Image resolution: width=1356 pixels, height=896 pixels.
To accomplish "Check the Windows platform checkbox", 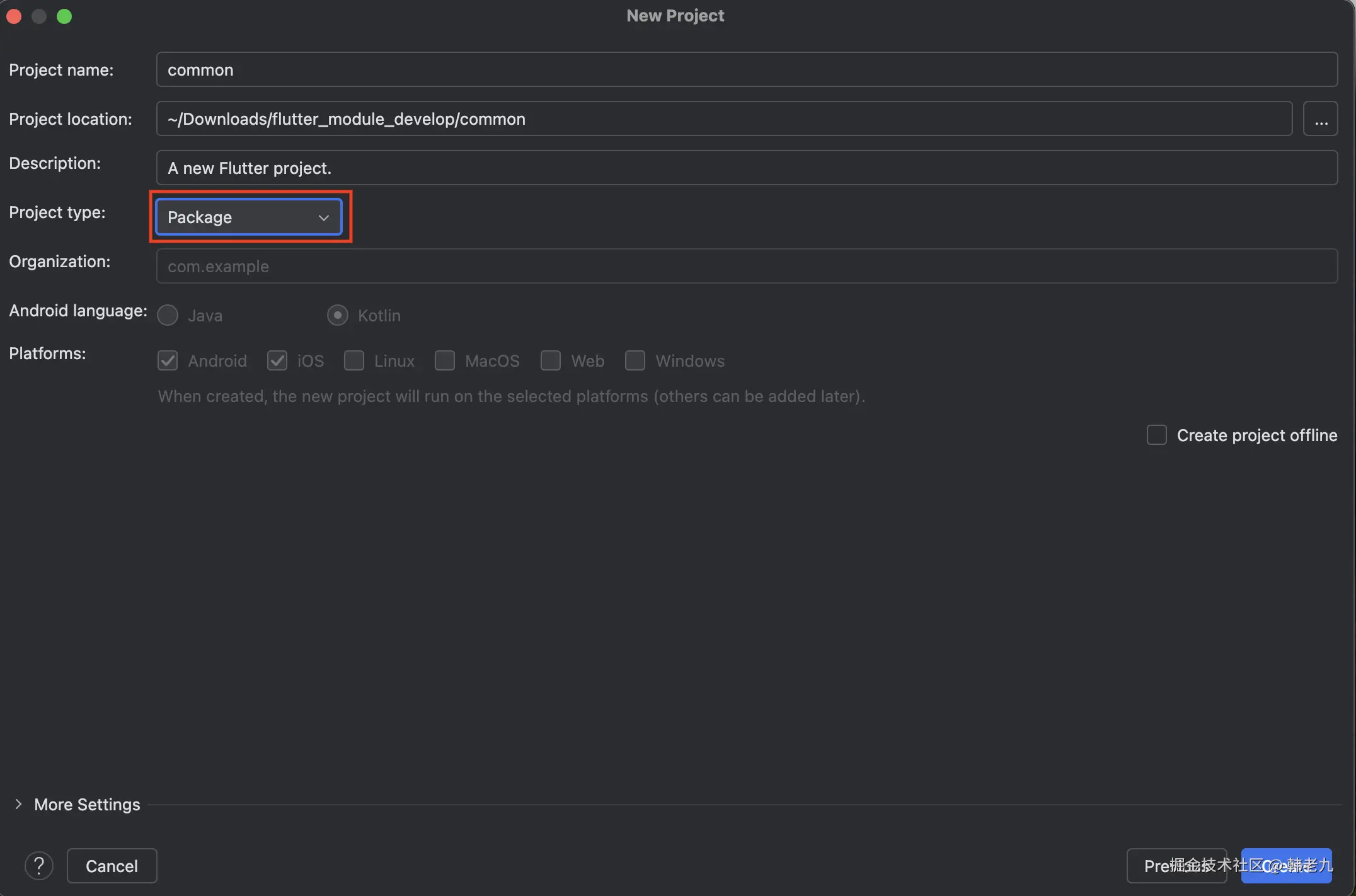I will [635, 361].
